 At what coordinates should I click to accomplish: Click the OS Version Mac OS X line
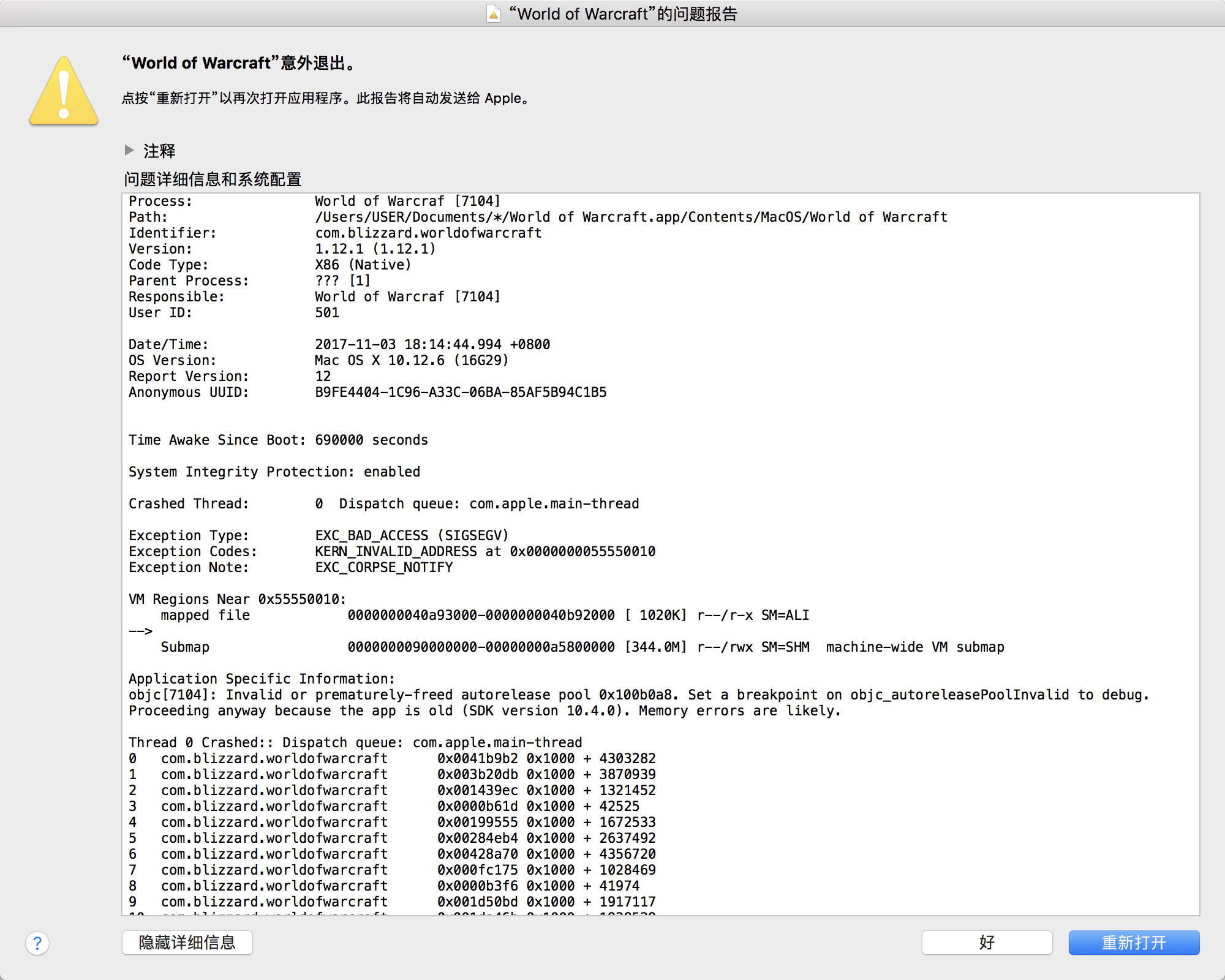[x=412, y=360]
